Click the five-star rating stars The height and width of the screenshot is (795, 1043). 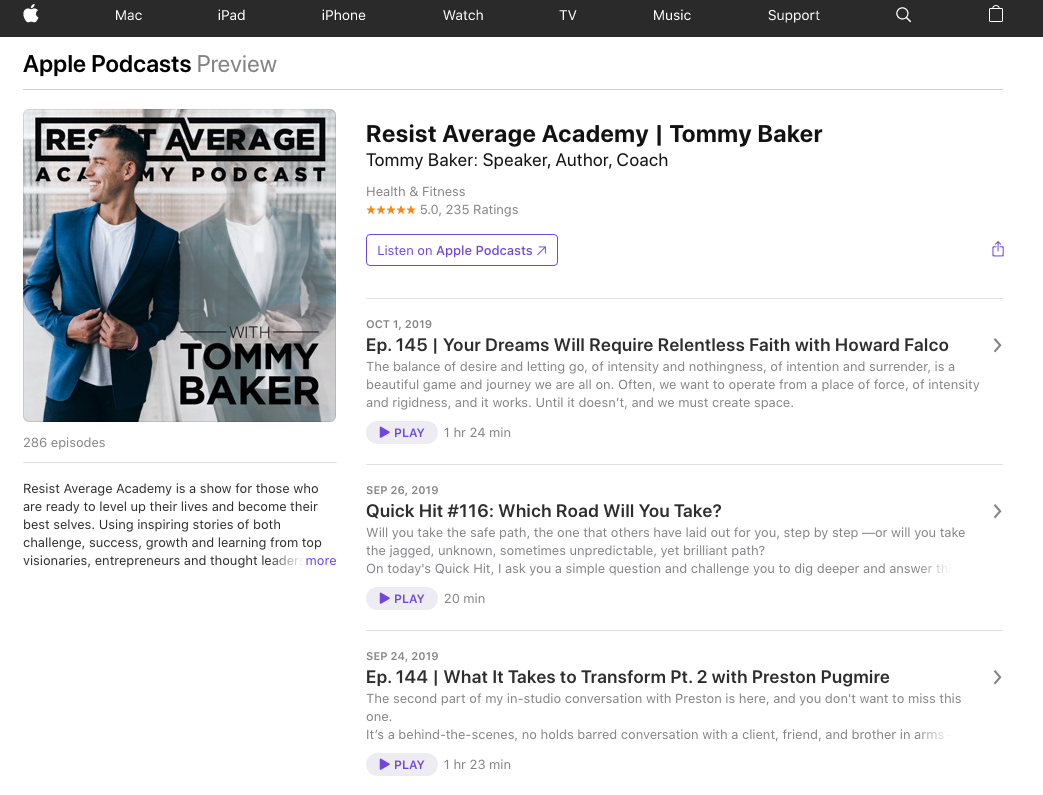click(x=390, y=210)
